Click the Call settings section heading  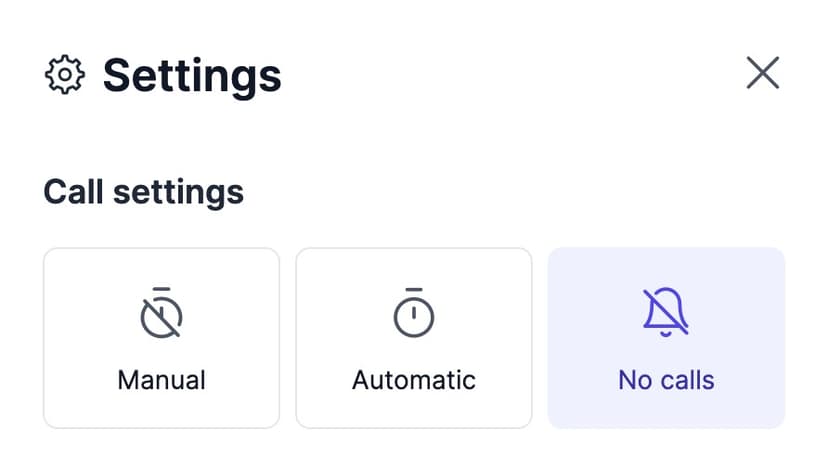143,191
